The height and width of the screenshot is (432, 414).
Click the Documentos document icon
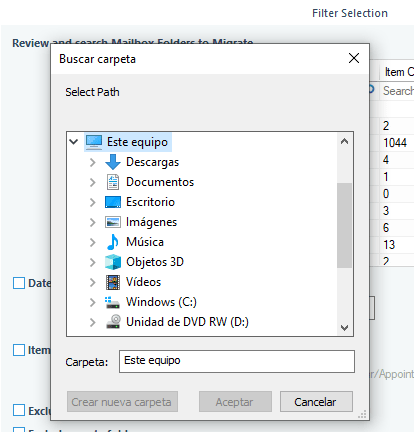(113, 182)
